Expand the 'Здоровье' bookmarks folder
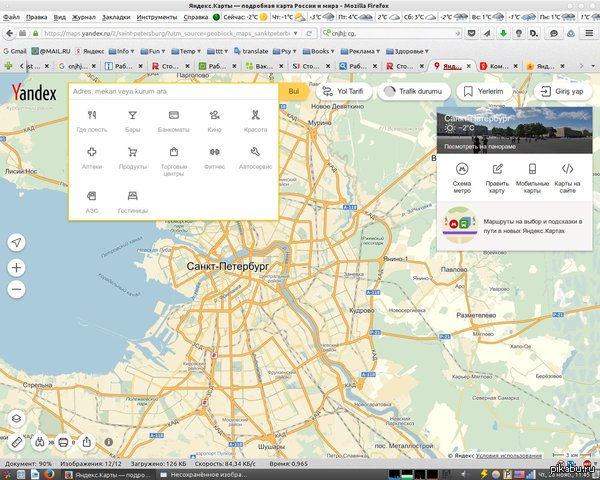Screen dimensions: 600x480 click(x=408, y=51)
